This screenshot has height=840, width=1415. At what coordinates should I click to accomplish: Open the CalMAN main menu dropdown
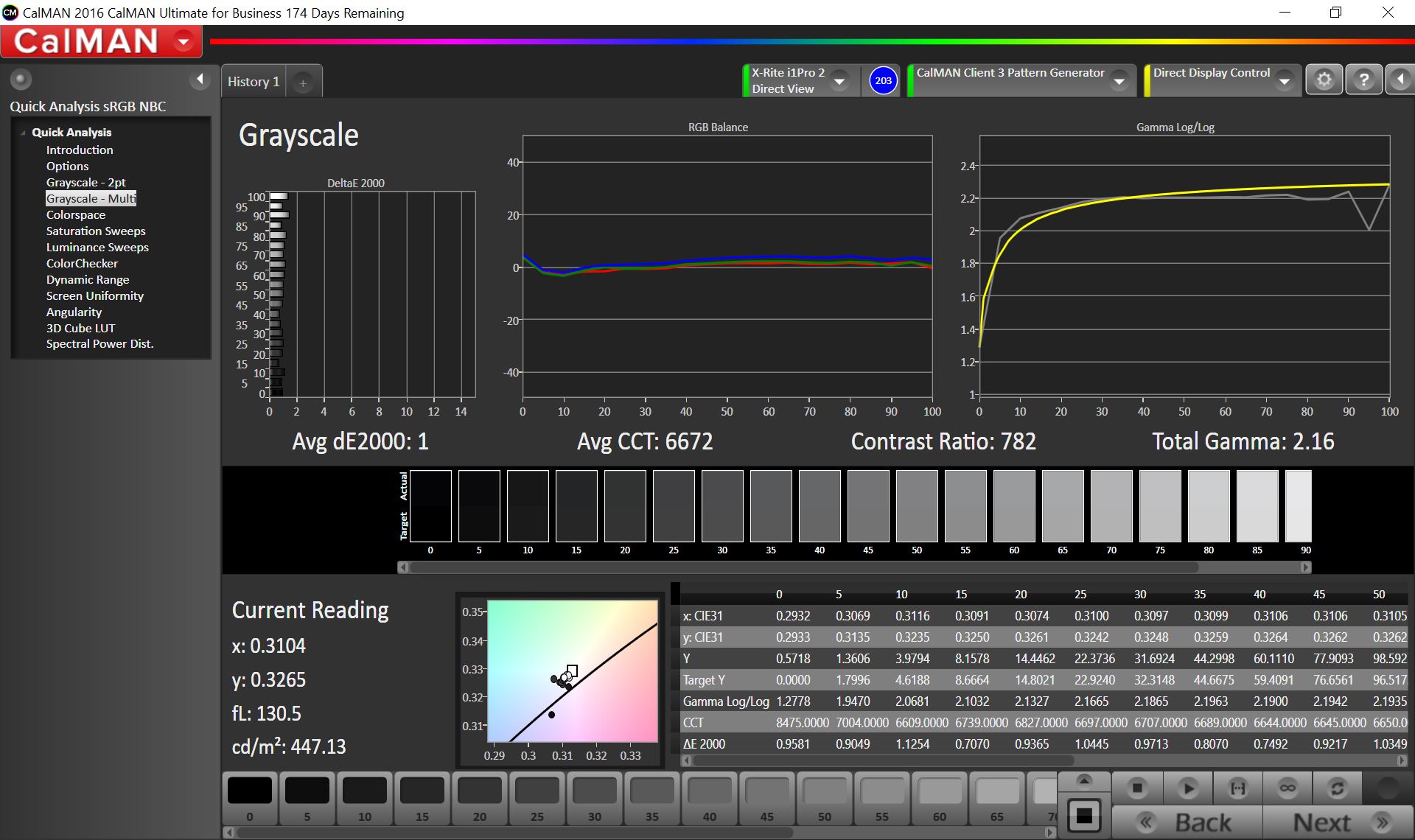pyautogui.click(x=184, y=42)
